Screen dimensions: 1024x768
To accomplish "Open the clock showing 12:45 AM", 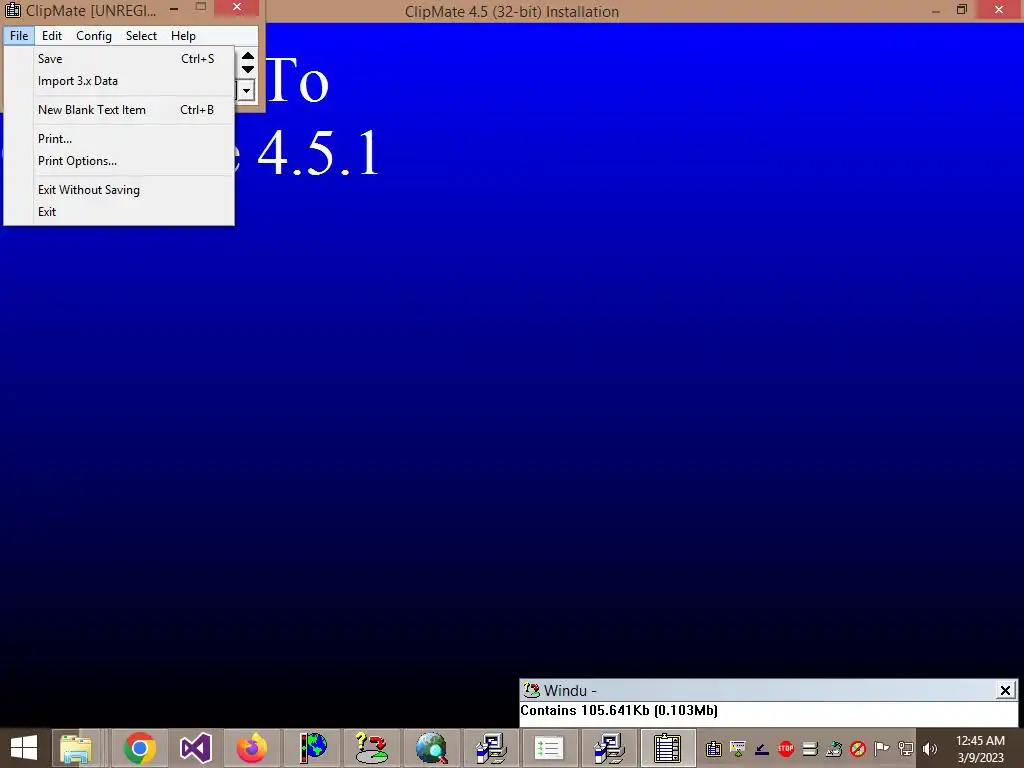I will pyautogui.click(x=980, y=749).
